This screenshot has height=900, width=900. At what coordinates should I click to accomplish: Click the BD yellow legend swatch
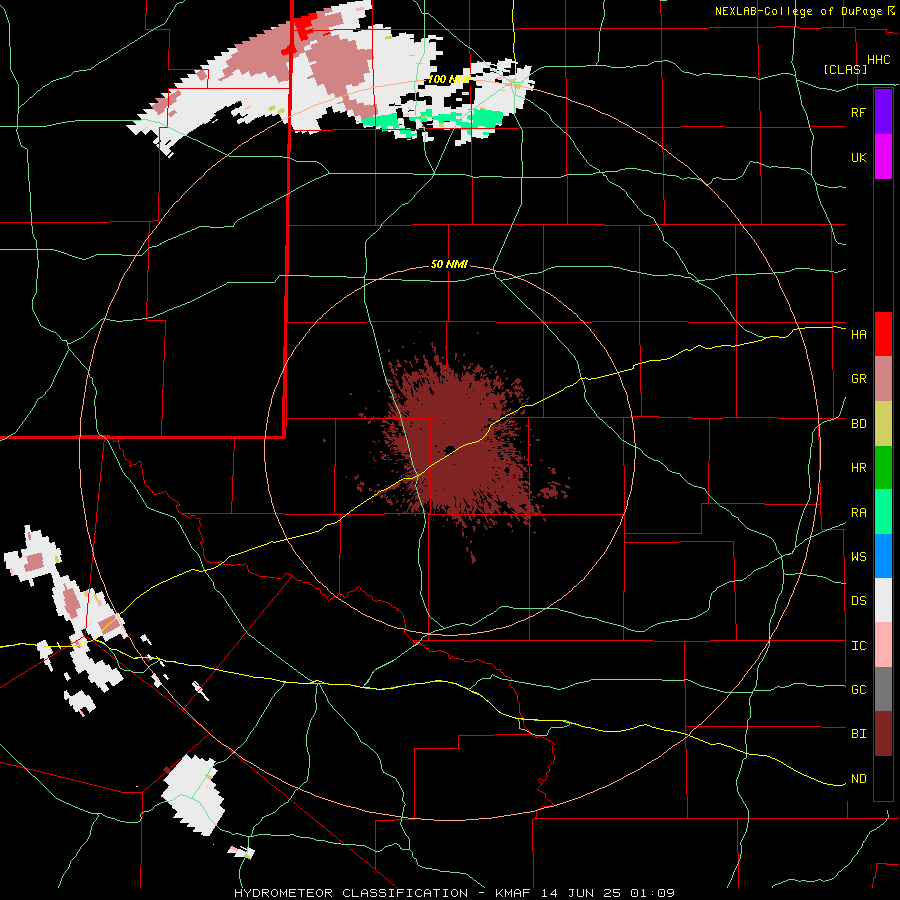tap(883, 423)
